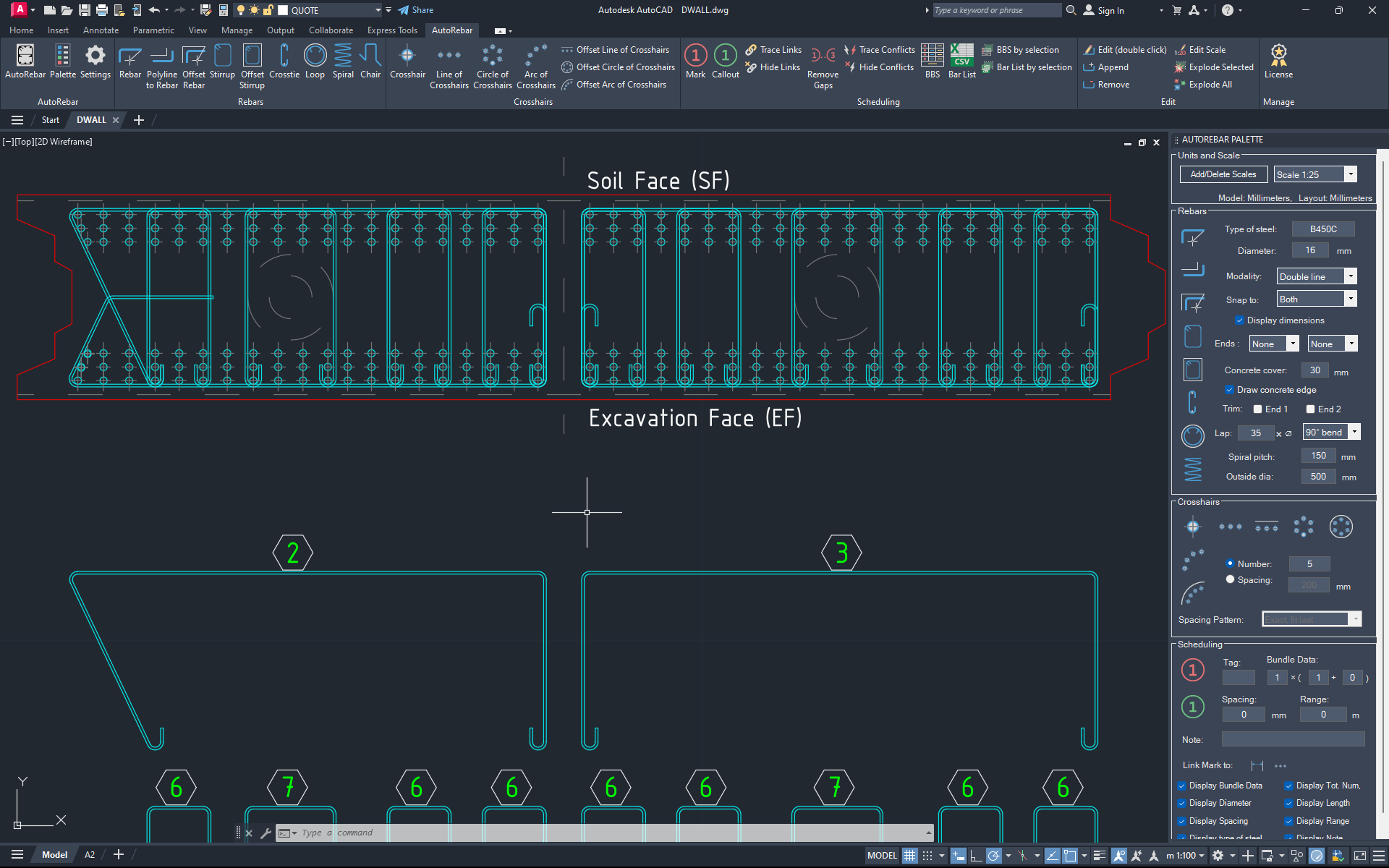Disable the Display dimensions checkbox
The image size is (1389, 868).
[x=1239, y=320]
